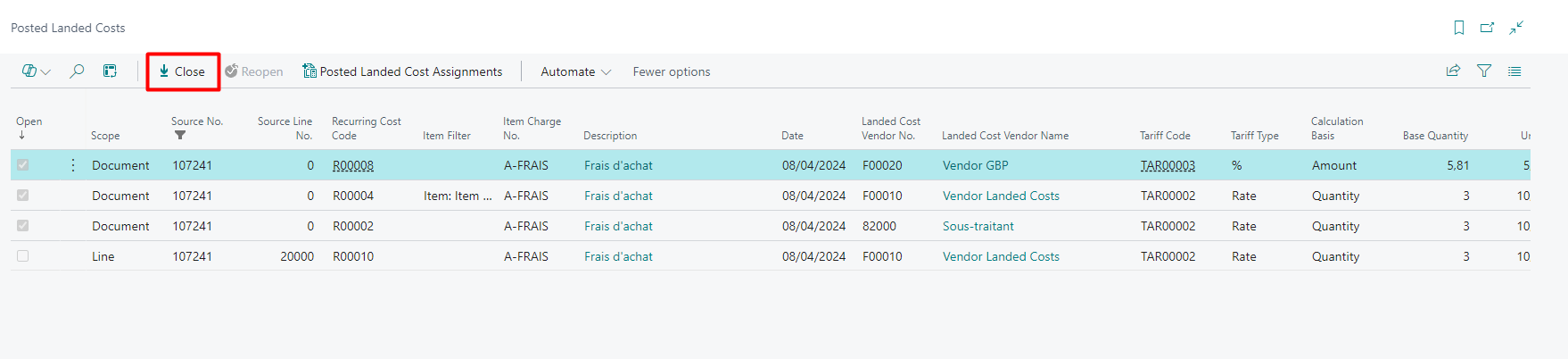The image size is (1568, 359).
Task: Click the search magnifier icon in toolbar
Action: pos(77,71)
